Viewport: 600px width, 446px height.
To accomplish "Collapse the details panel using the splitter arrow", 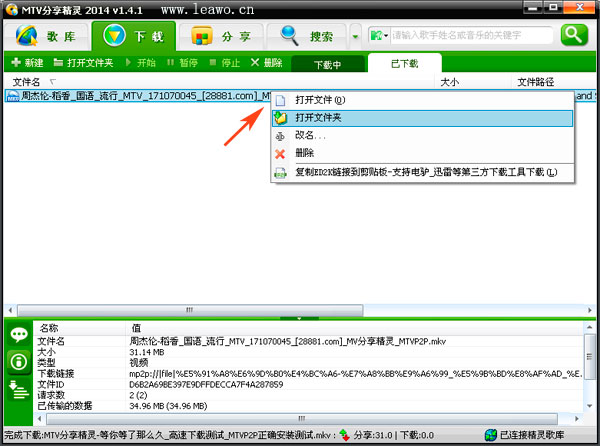I will (x=299, y=318).
